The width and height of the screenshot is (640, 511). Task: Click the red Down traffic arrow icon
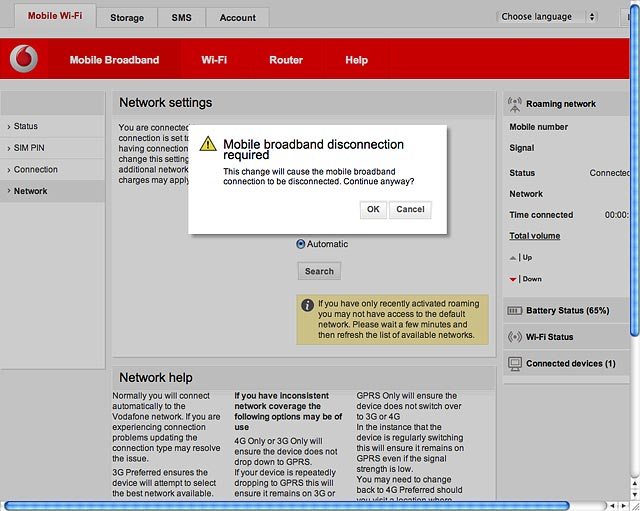point(513,280)
